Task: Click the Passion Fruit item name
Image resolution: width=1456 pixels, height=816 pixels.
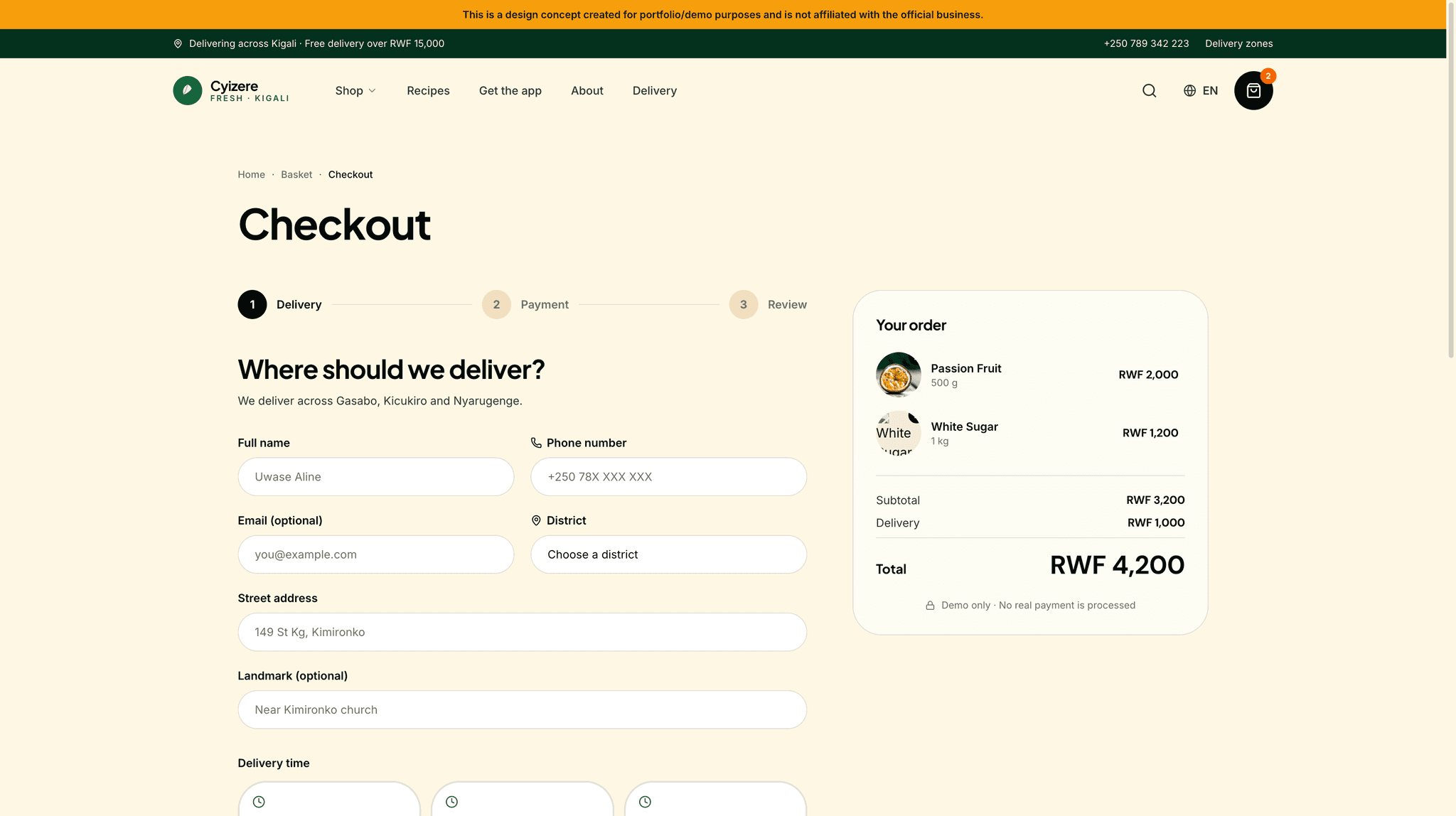Action: [966, 368]
